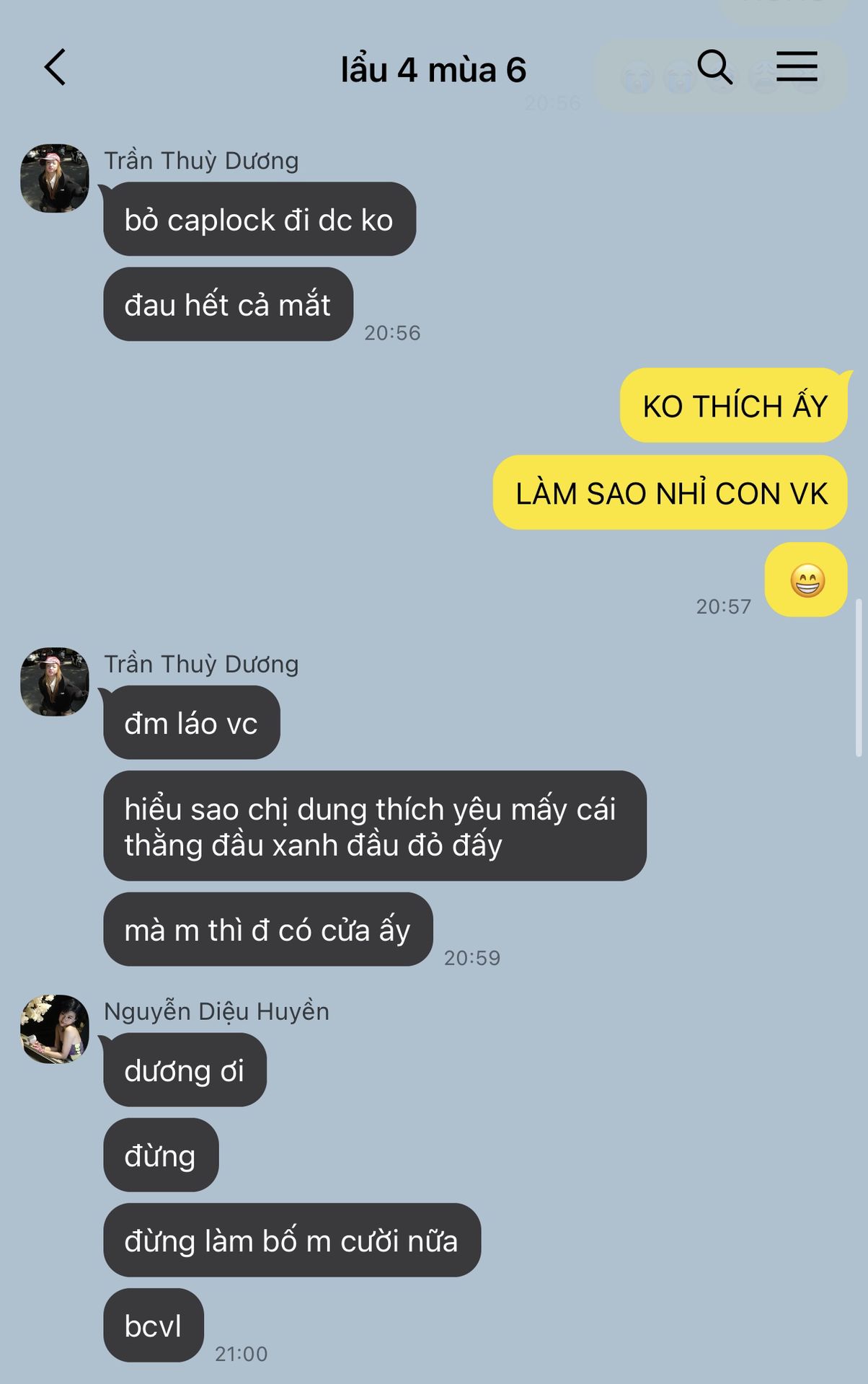
Task: Tap the chat title lẩu 4 mùa 6
Action: [433, 70]
